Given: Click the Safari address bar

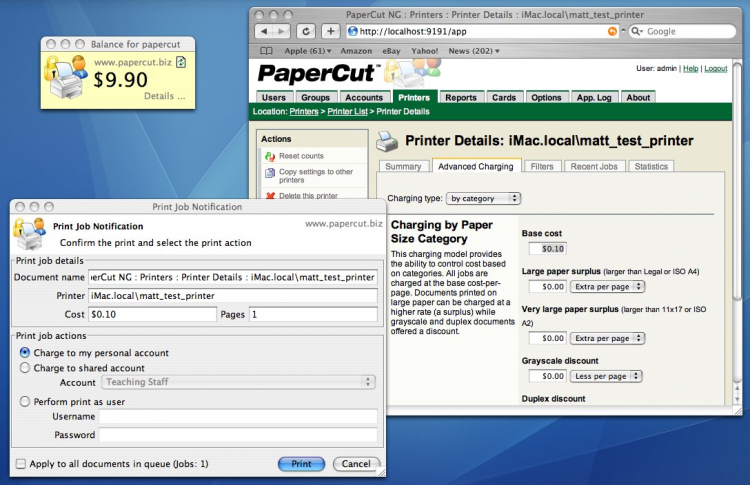Looking at the screenshot, I should tap(482, 32).
